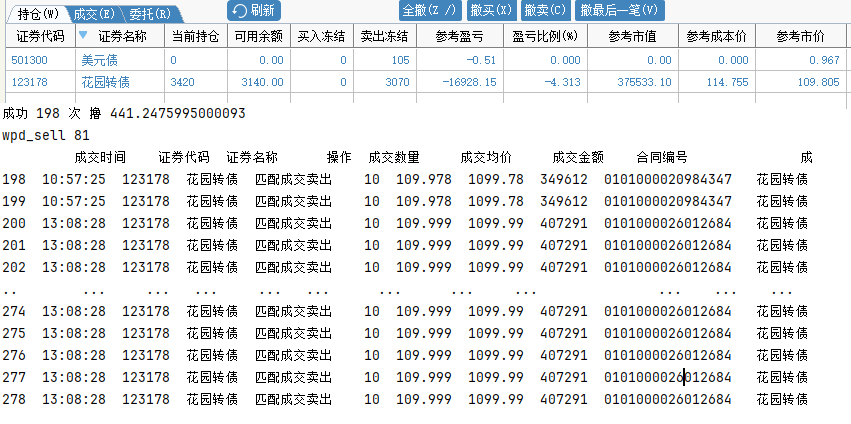Click the 卖出冻结 column header
Viewport: 851px width, 424px height.
(385, 36)
